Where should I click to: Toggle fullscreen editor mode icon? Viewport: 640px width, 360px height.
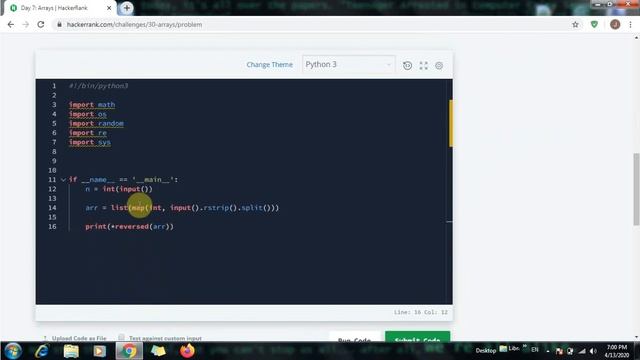(x=423, y=65)
